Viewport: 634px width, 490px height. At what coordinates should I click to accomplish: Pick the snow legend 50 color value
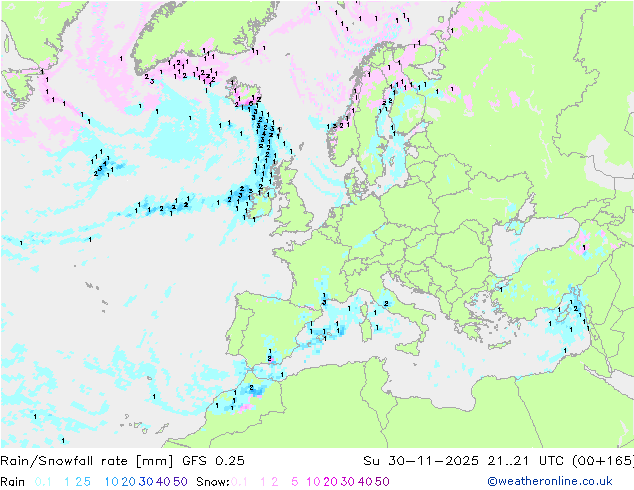(x=382, y=482)
